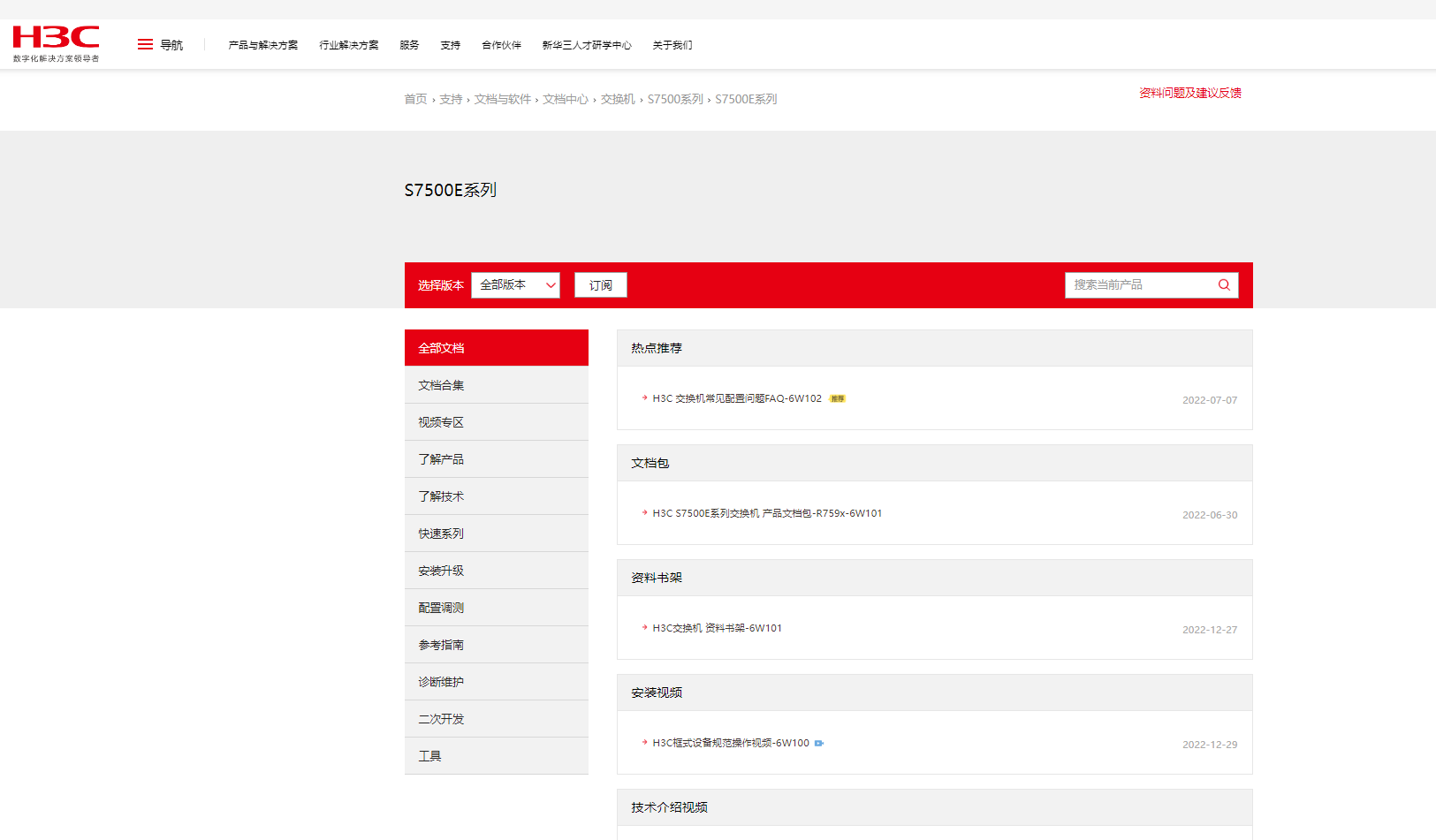The width and height of the screenshot is (1436, 840).
Task: Select 配置调测 in sidebar
Action: [x=497, y=608]
